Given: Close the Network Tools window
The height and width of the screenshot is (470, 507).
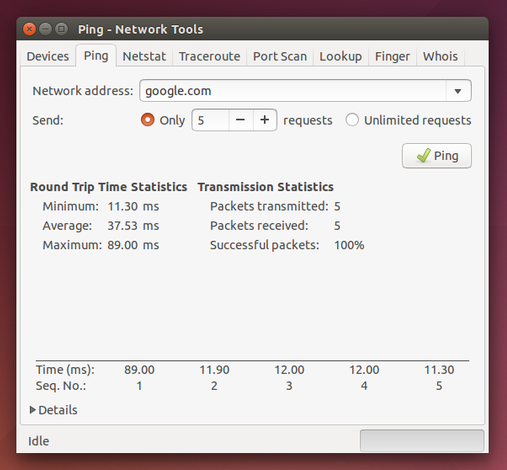Looking at the screenshot, I should click(29, 29).
